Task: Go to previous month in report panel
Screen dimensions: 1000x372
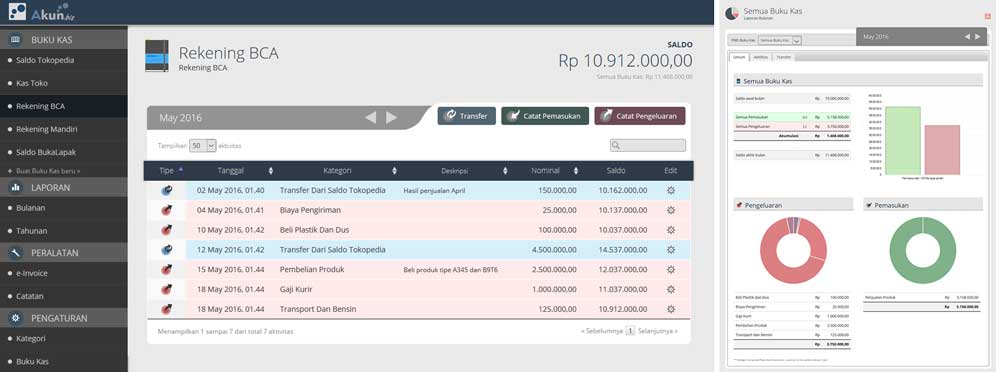Action: pos(967,37)
